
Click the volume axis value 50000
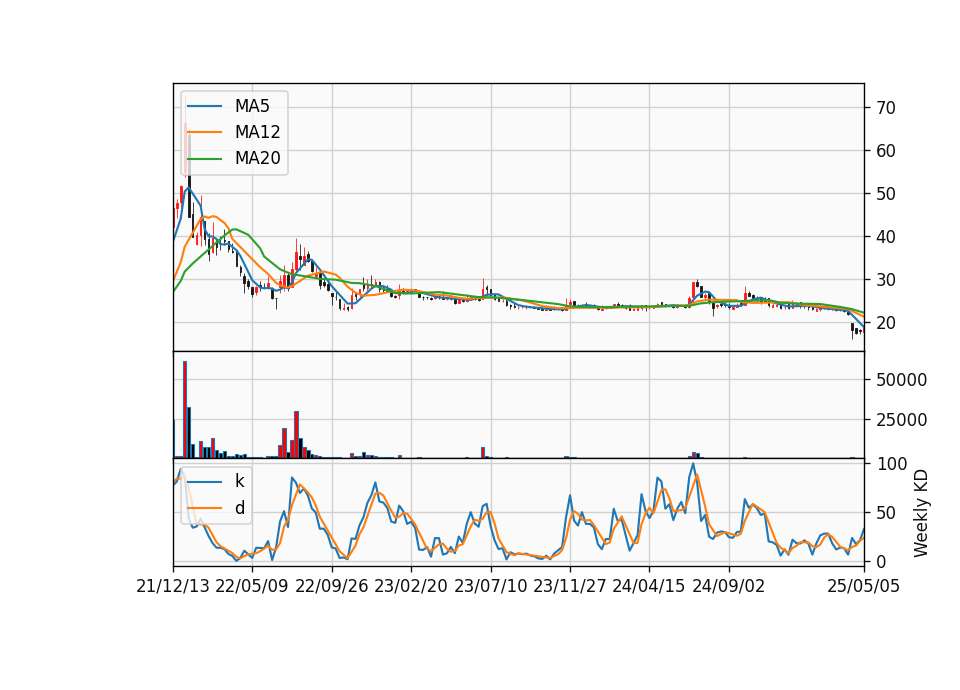(x=901, y=380)
